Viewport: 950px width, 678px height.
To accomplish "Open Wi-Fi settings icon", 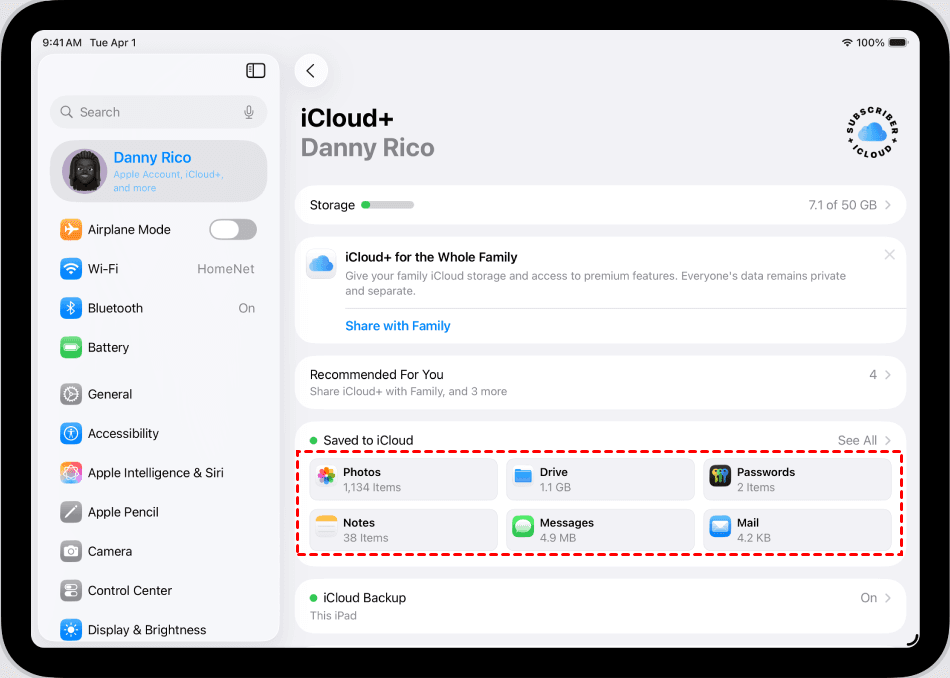I will tap(71, 268).
